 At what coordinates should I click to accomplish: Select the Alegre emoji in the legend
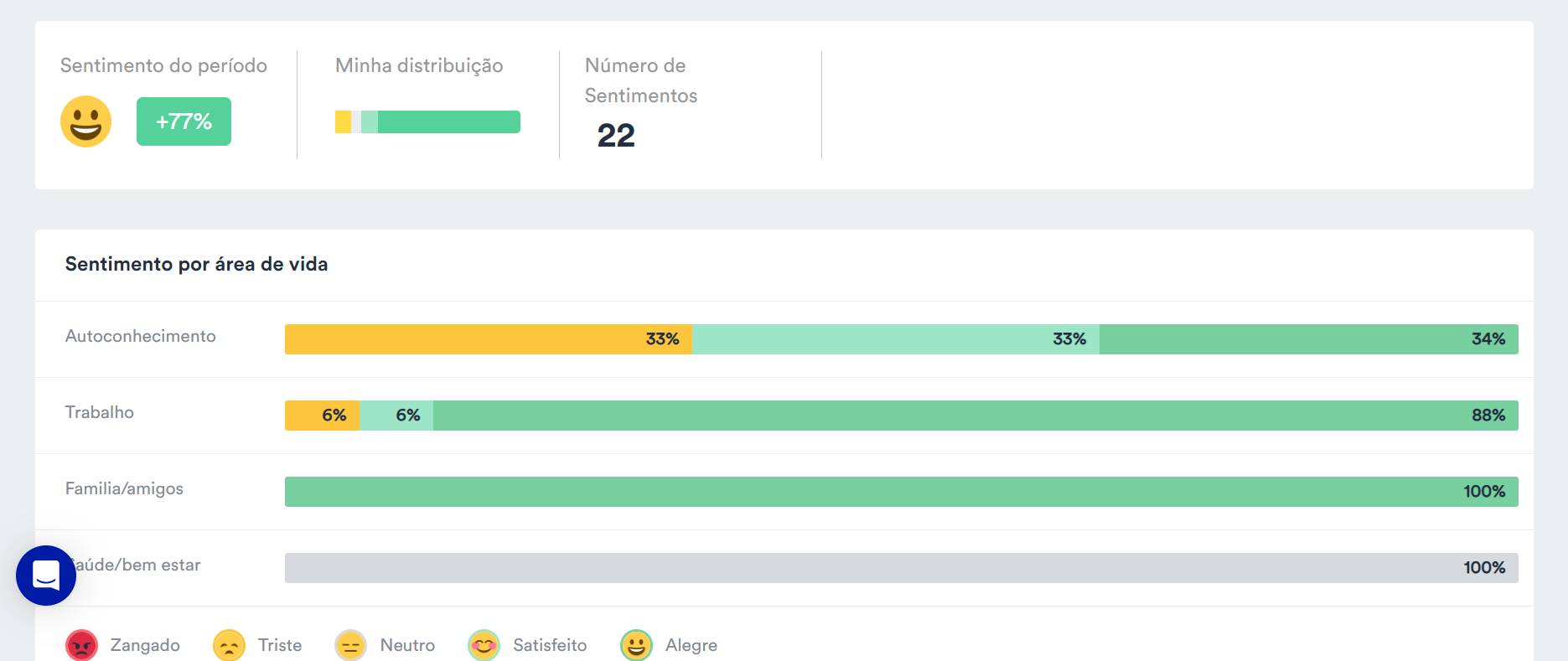636,645
